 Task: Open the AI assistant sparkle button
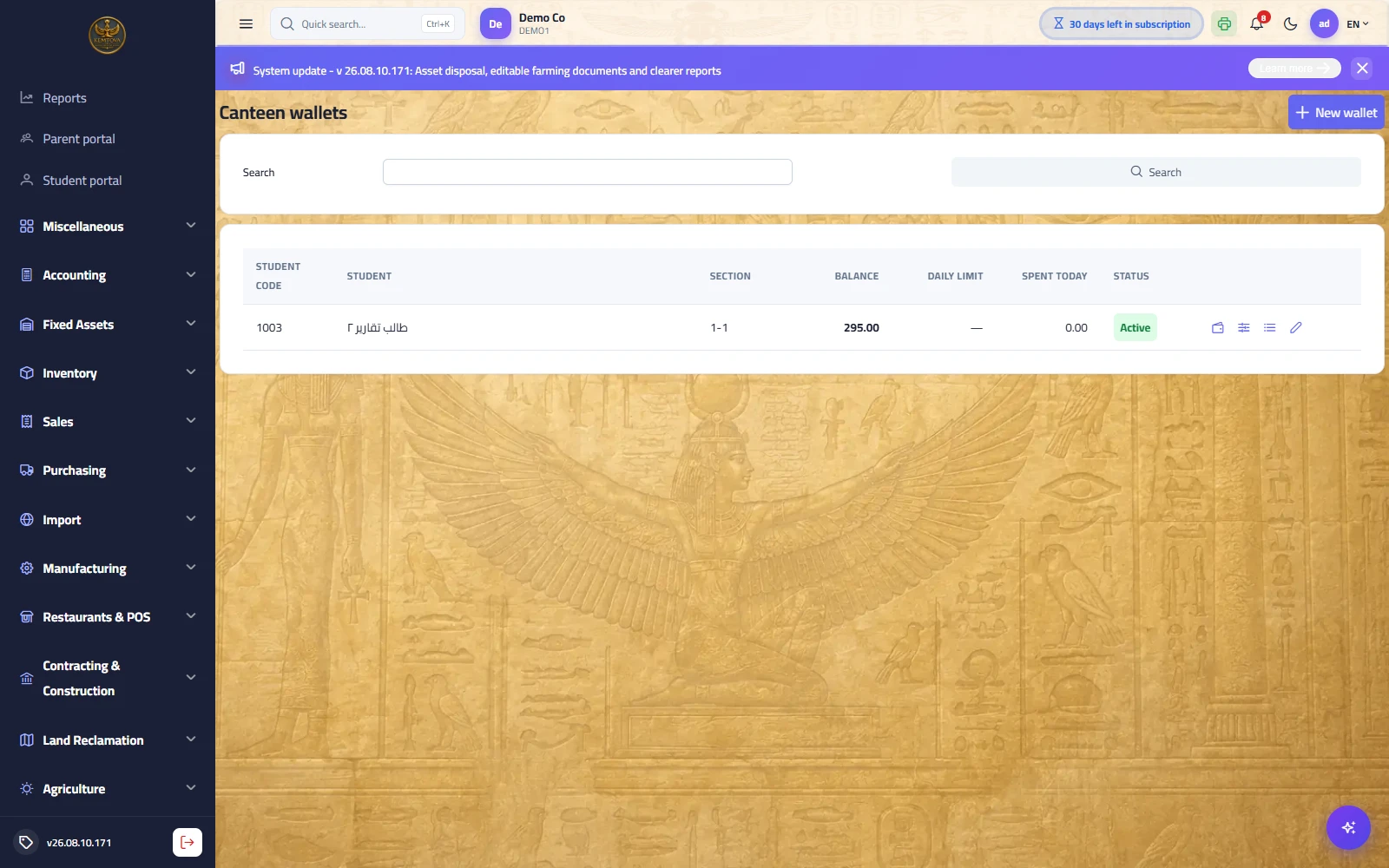[1348, 827]
